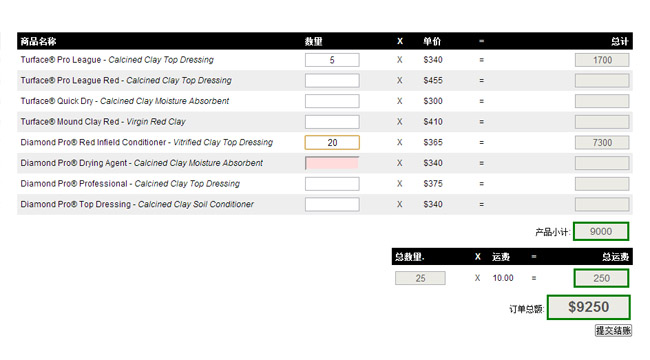
Task: Click the 数量 column header
Action: coord(313,41)
